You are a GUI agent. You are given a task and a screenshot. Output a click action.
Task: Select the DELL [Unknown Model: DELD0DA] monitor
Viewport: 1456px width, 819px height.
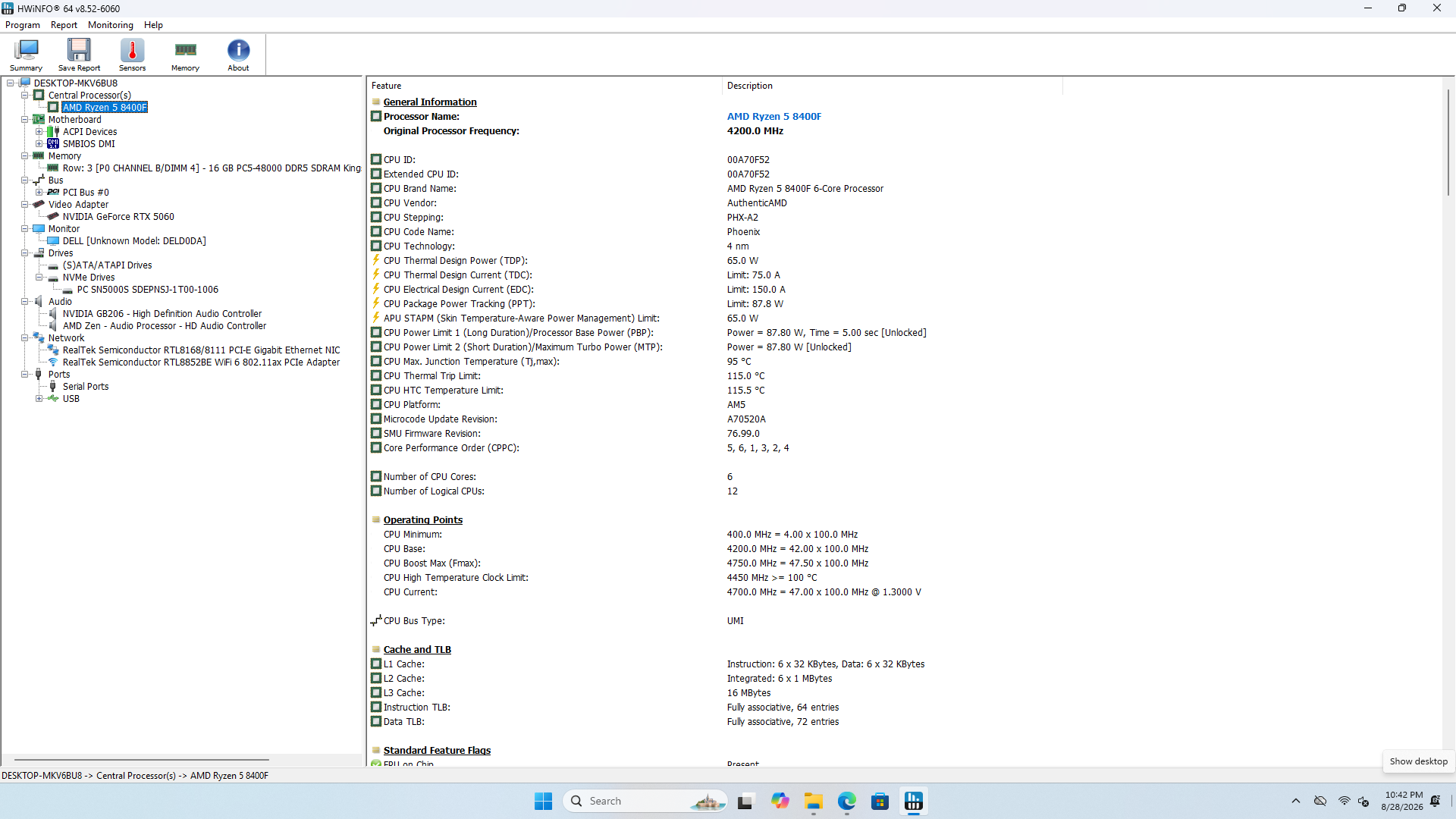pos(134,240)
